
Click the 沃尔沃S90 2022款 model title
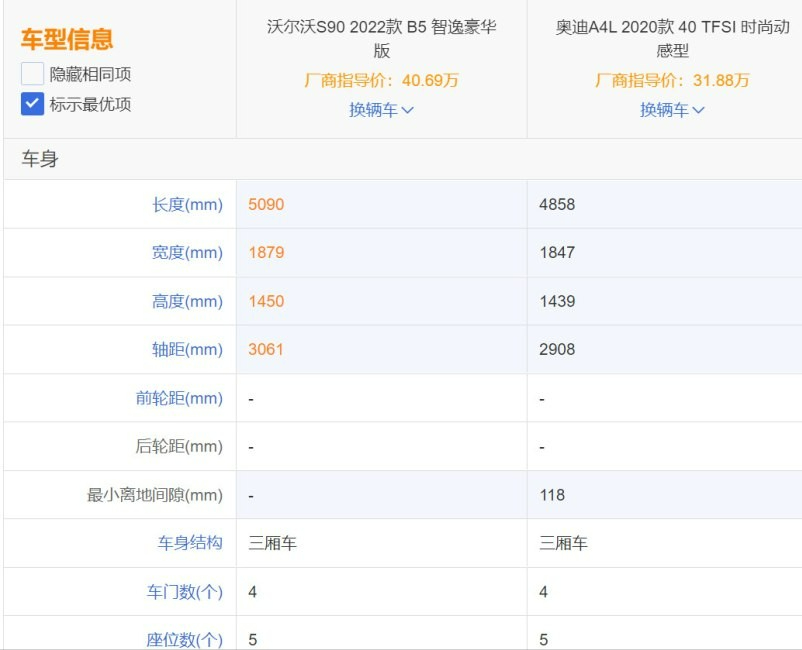coord(381,39)
